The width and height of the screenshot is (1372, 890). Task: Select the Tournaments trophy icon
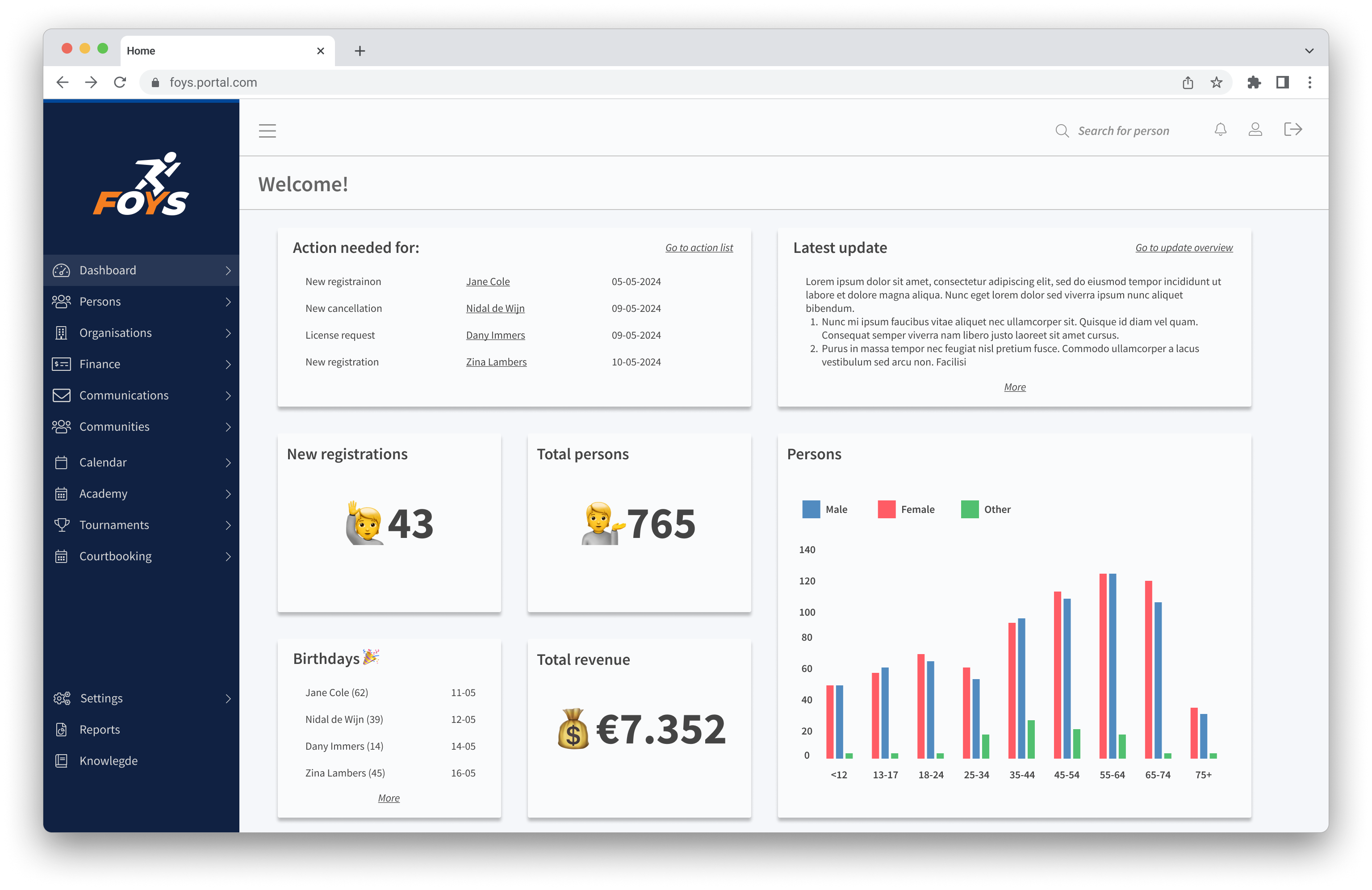tap(62, 525)
